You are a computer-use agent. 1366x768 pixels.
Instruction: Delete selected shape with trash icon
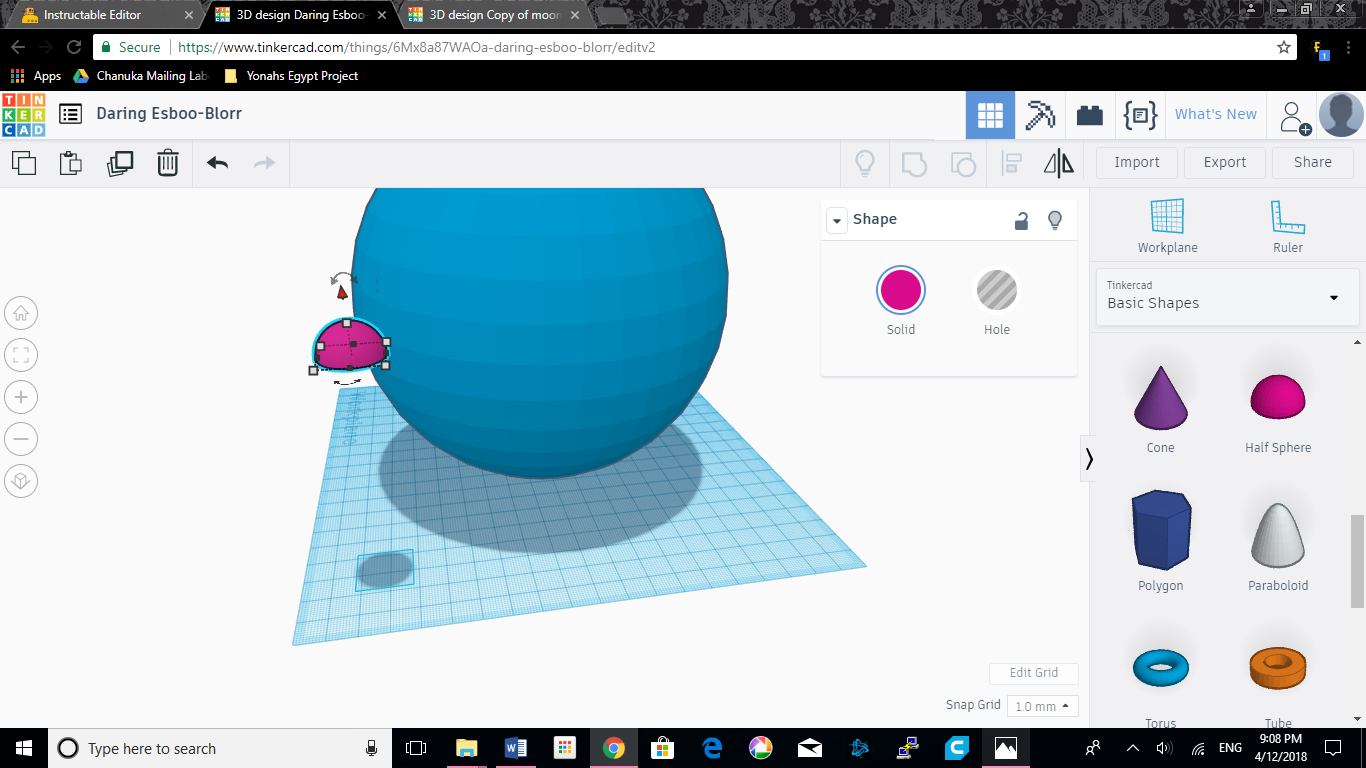[168, 163]
